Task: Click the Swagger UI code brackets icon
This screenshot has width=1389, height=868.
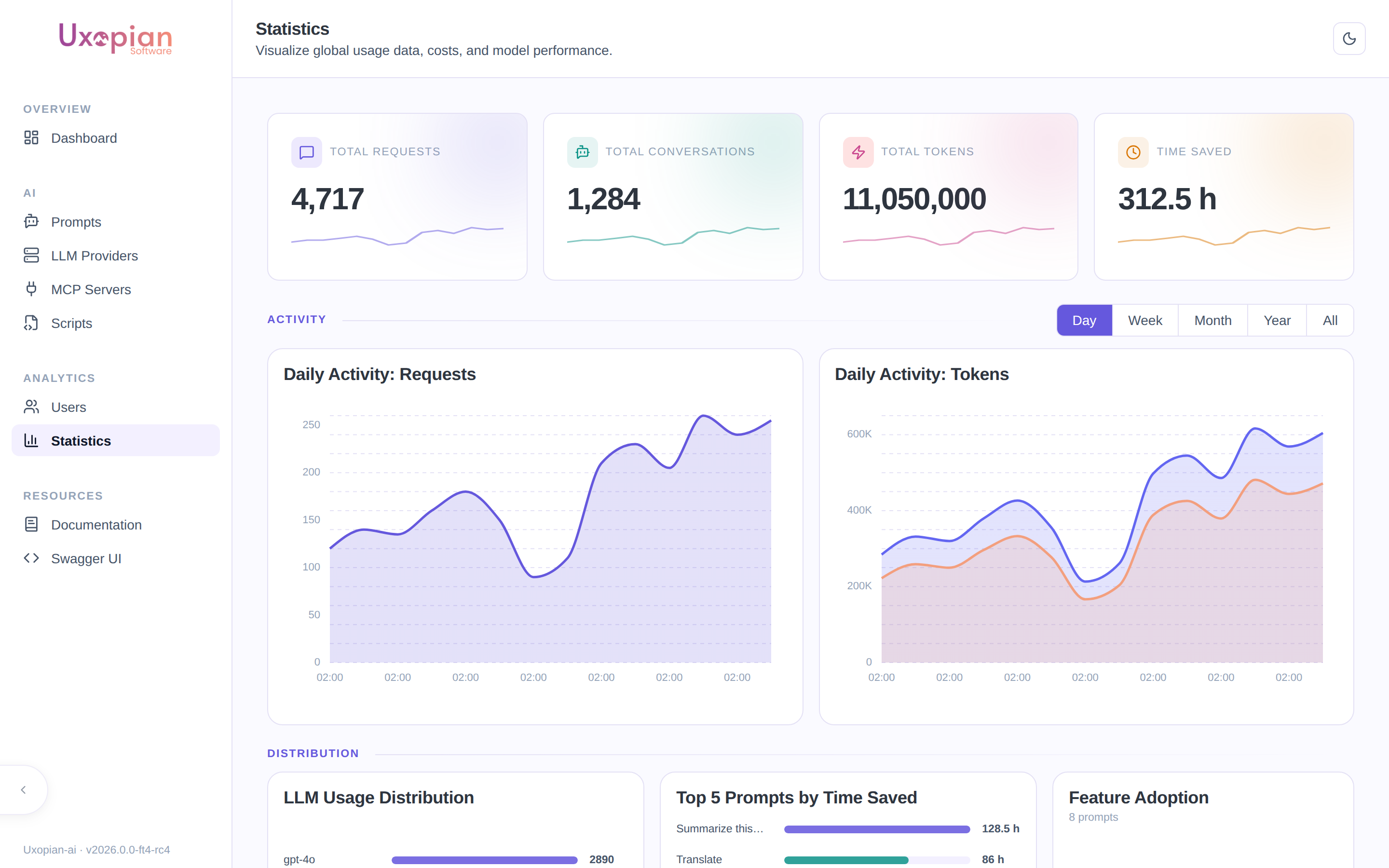Action: pyautogui.click(x=31, y=558)
